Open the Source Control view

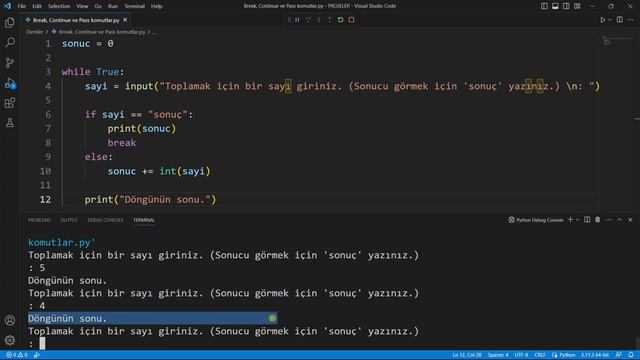(10, 62)
